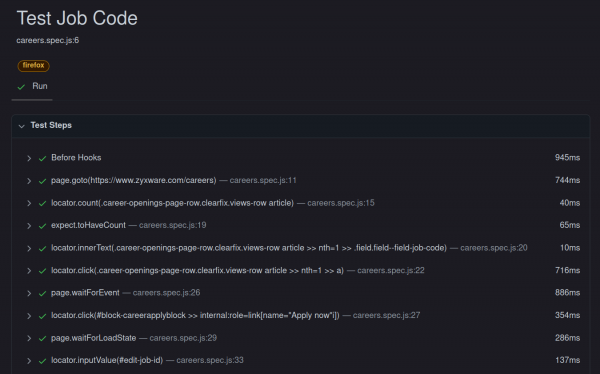
Task: Expand the Before Hooks step
Action: click(29, 158)
